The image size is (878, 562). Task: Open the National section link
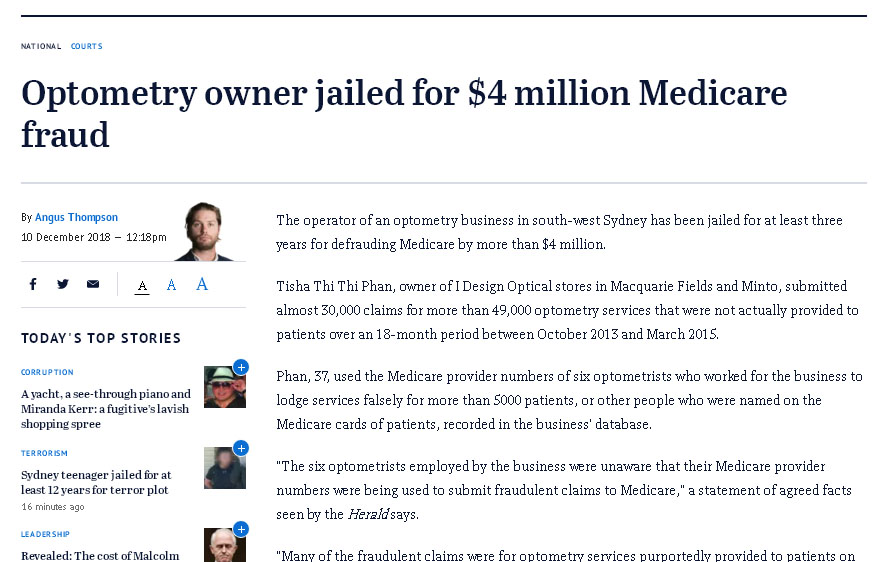(x=41, y=46)
